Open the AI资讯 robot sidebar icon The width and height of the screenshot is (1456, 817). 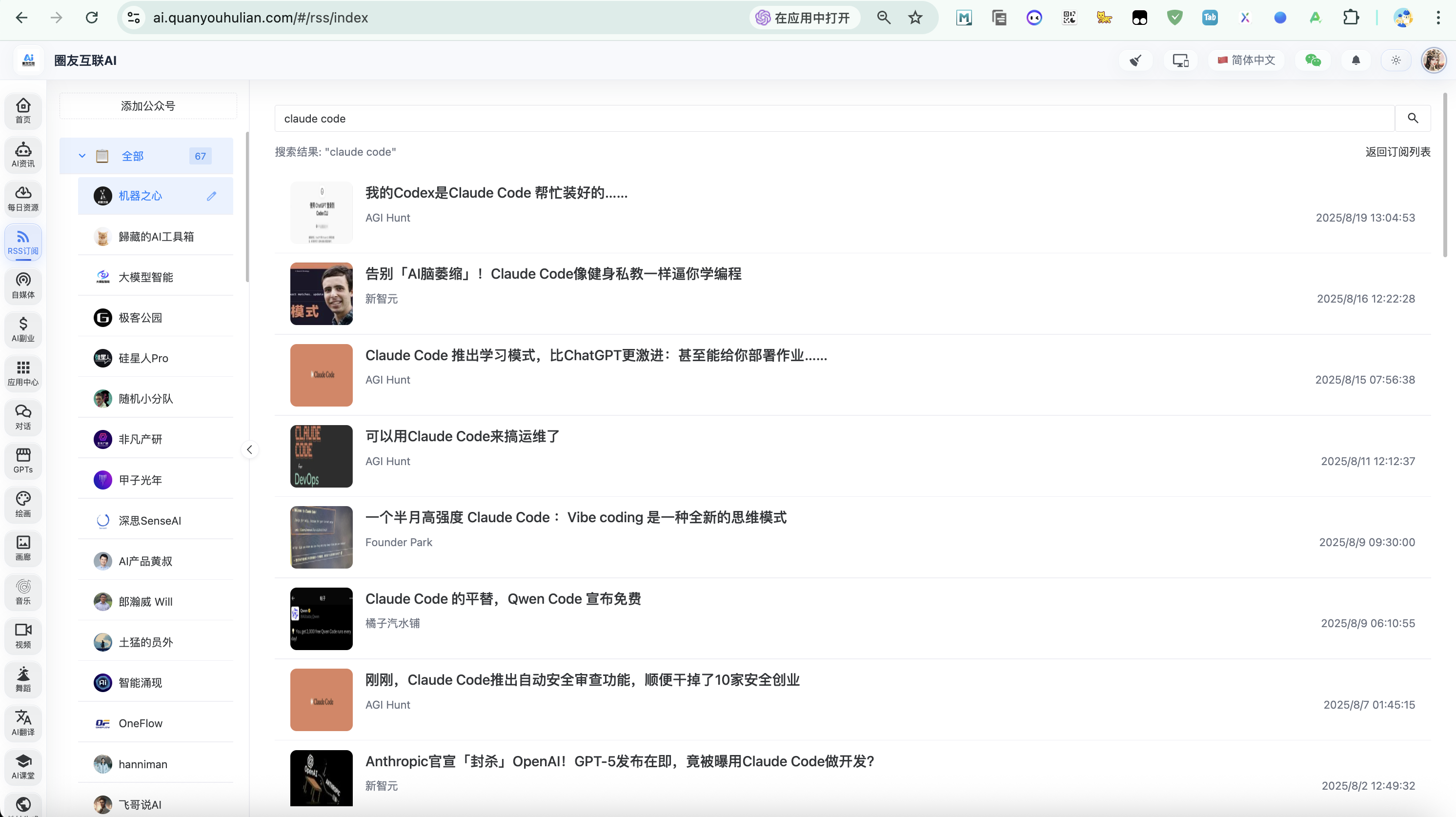[23, 154]
